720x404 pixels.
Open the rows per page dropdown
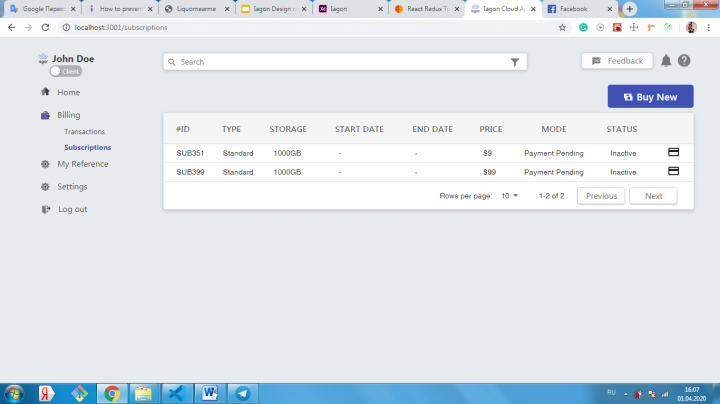click(509, 196)
